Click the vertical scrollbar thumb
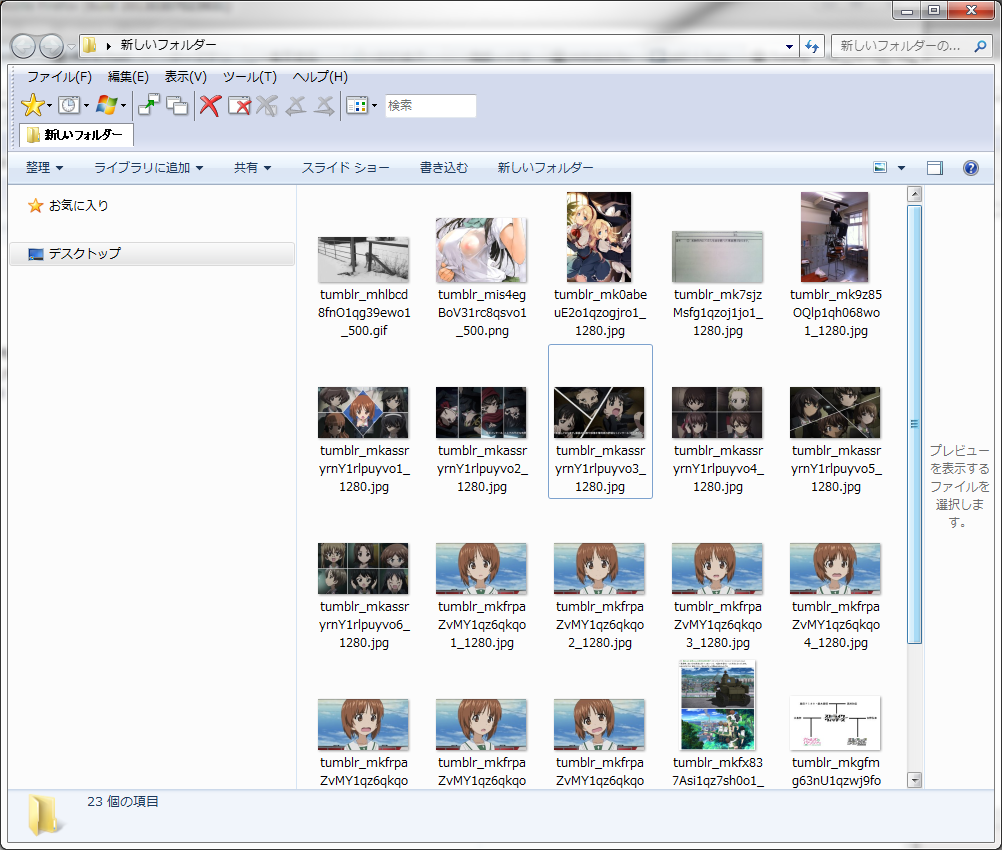This screenshot has width=1002, height=850. [914, 424]
